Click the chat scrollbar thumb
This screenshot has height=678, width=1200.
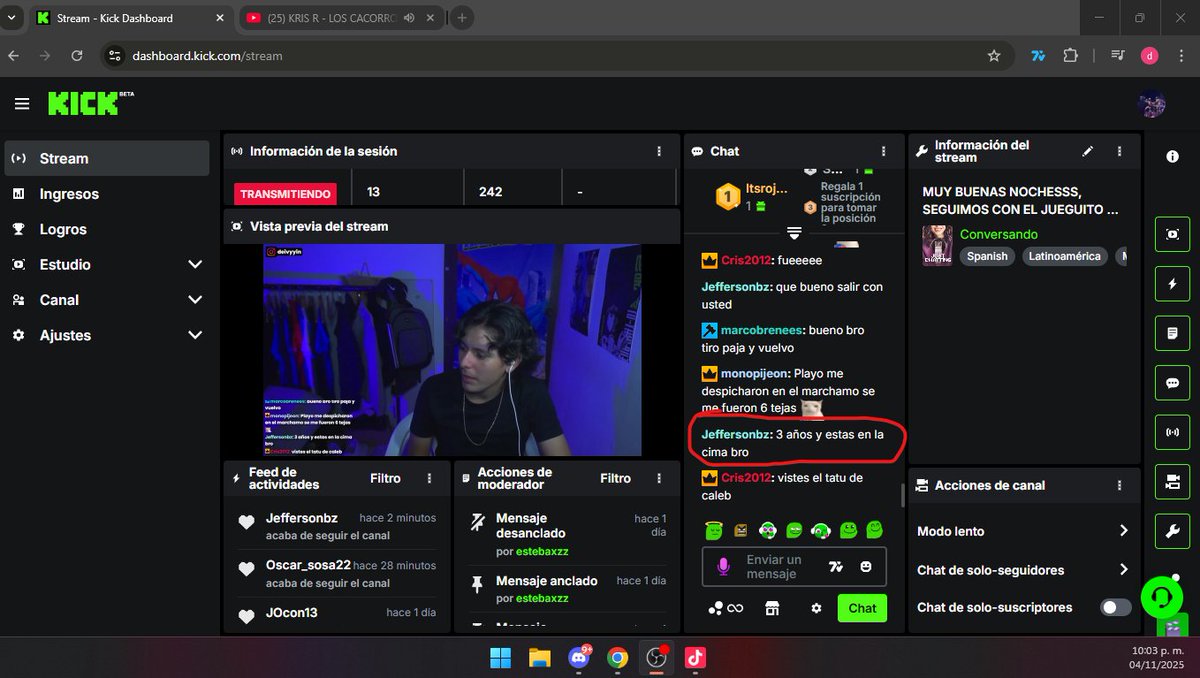(x=903, y=494)
